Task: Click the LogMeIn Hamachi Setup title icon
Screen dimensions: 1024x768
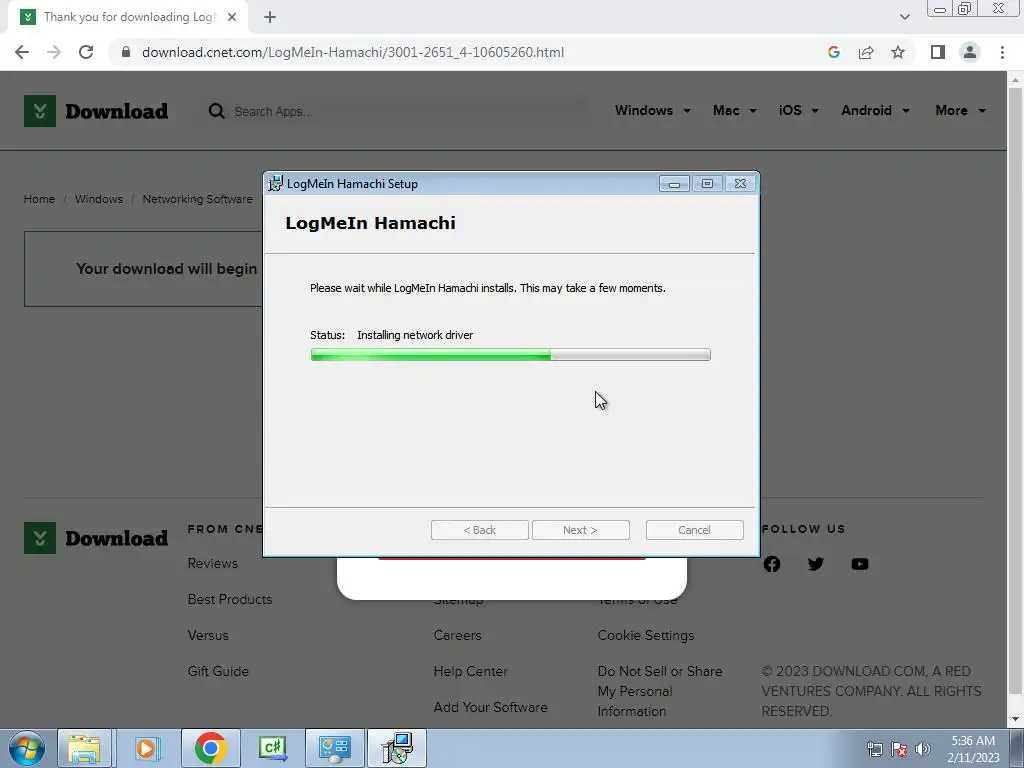Action: [x=276, y=184]
